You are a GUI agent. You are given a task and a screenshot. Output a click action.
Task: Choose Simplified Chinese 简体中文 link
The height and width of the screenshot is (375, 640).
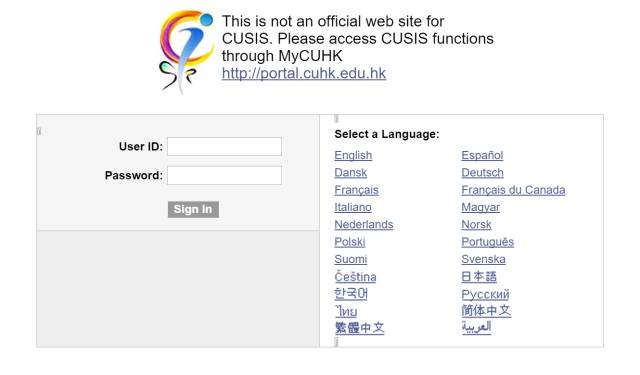pos(486,311)
